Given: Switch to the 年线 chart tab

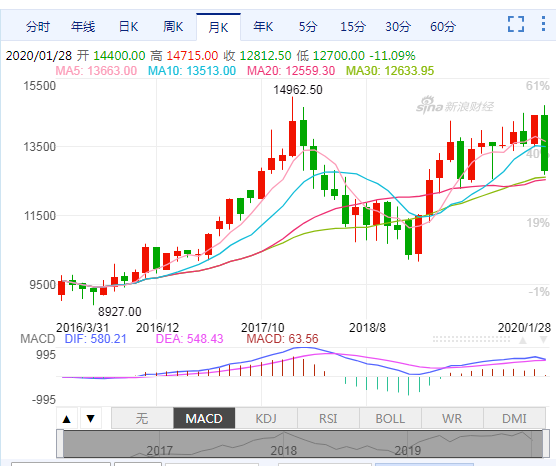Looking at the screenshot, I should [83, 27].
